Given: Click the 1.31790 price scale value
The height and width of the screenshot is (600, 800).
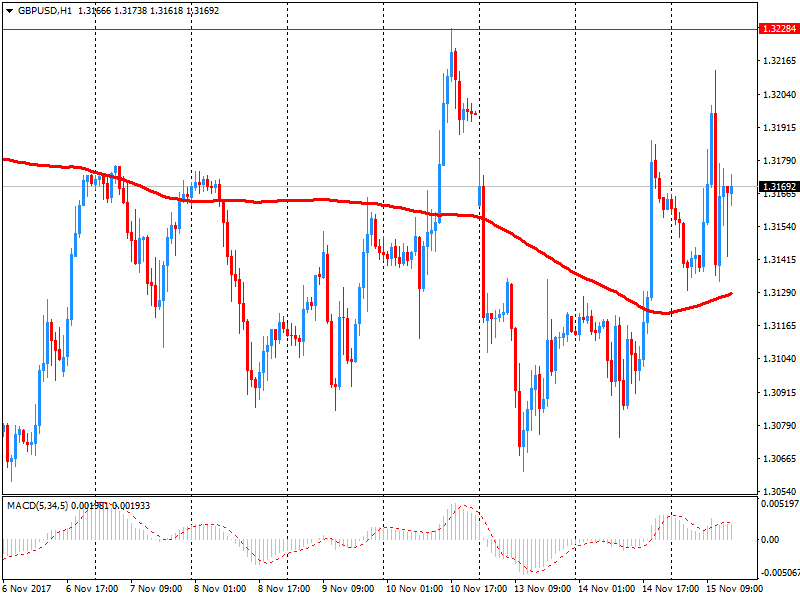Looking at the screenshot, I should click(x=779, y=161).
